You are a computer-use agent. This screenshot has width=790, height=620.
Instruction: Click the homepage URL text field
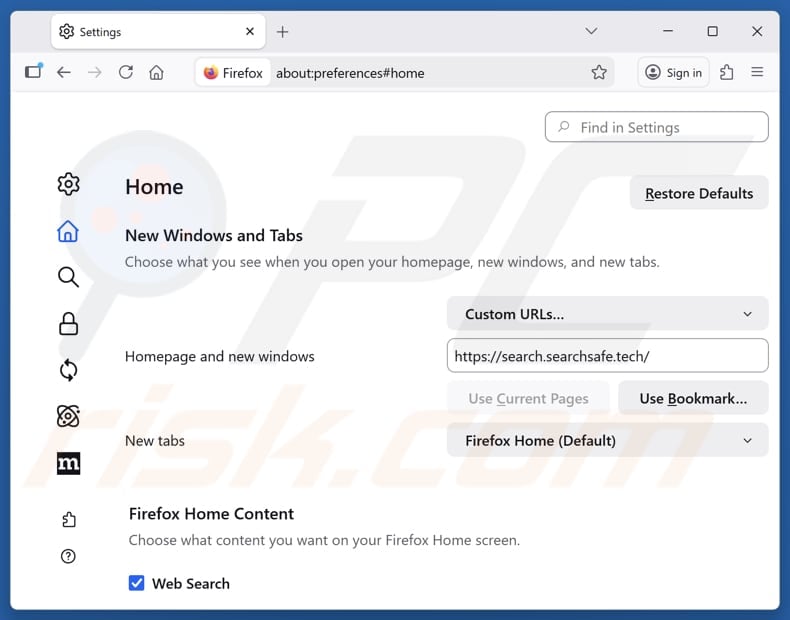[x=607, y=356]
